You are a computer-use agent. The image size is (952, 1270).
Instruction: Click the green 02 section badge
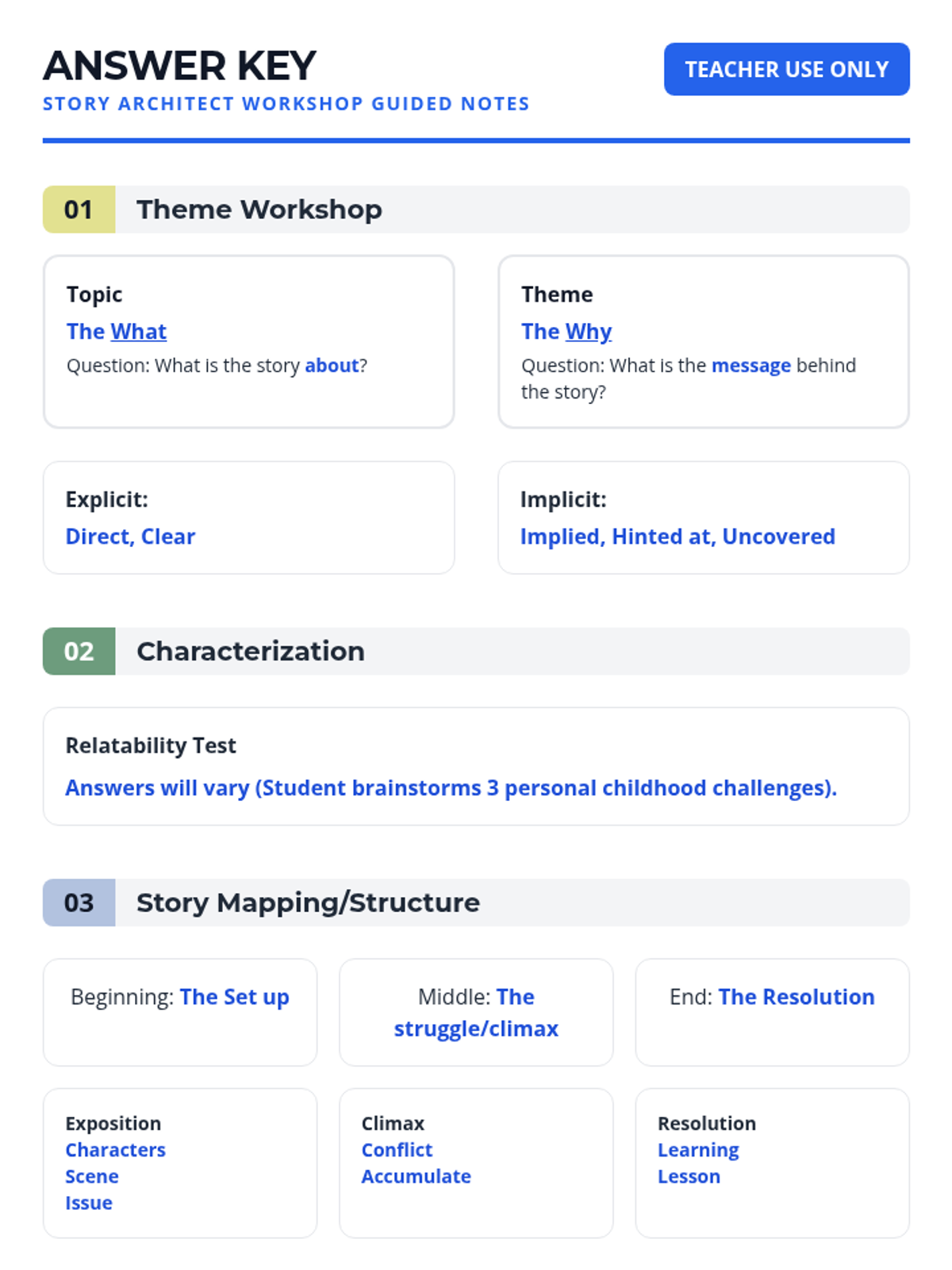79,651
